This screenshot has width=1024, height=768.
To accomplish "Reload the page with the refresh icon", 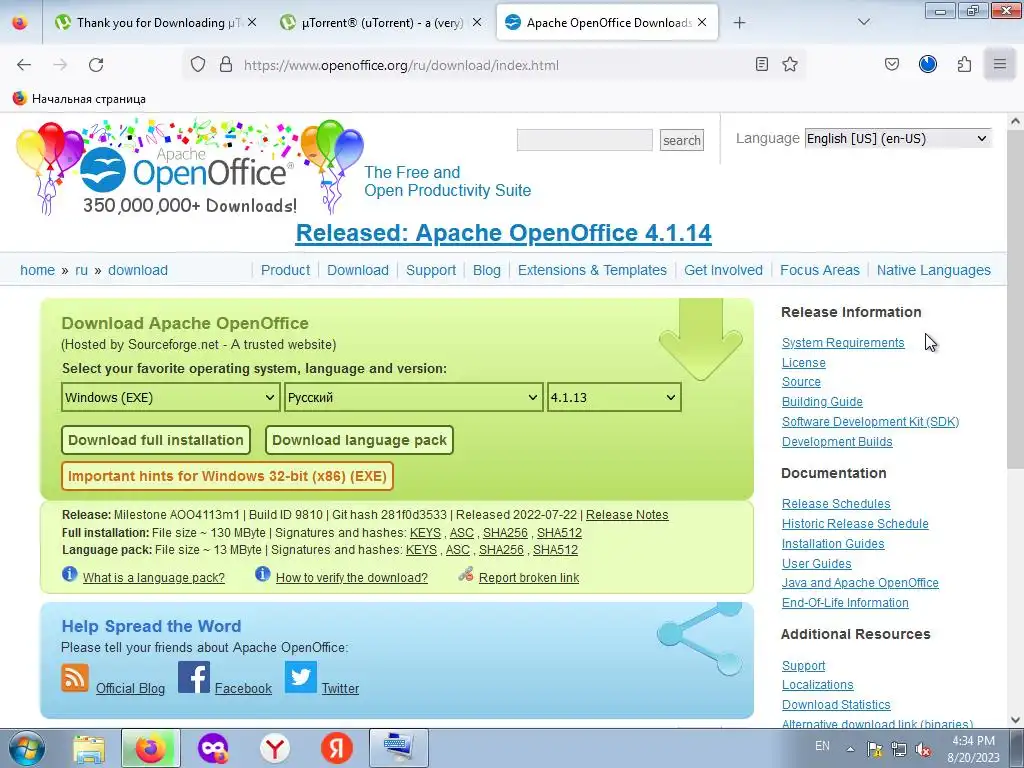I will pos(96,65).
